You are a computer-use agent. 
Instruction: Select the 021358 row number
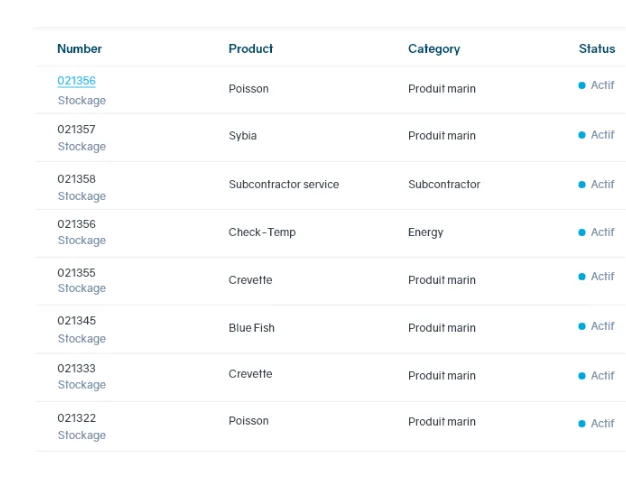pos(76,178)
